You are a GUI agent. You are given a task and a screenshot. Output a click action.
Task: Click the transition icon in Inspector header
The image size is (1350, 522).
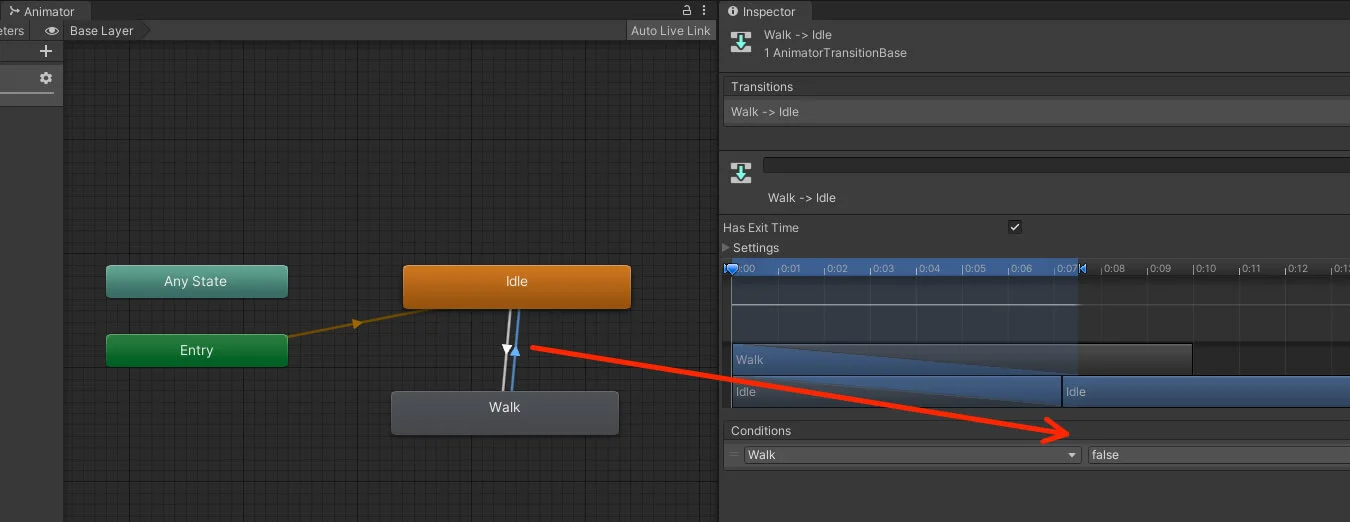(x=740, y=42)
